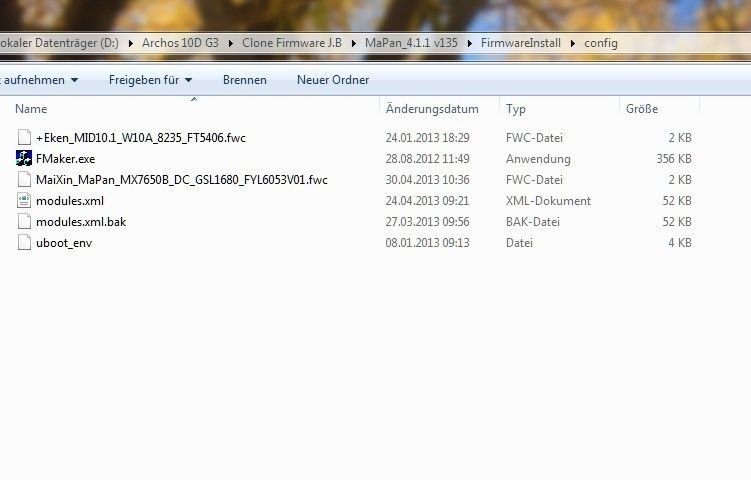Click the 'Anwendung' type cell
751x480 pixels.
pos(538,159)
